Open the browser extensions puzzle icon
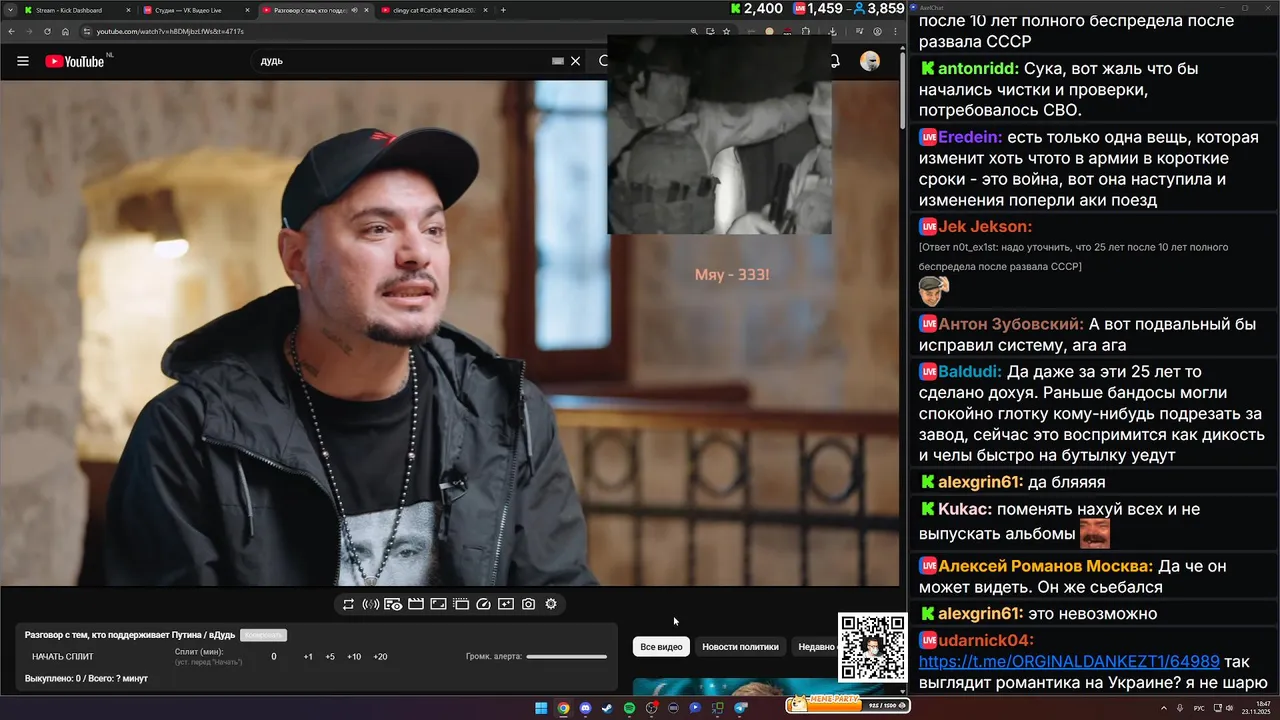This screenshot has height=720, width=1280. [805, 31]
